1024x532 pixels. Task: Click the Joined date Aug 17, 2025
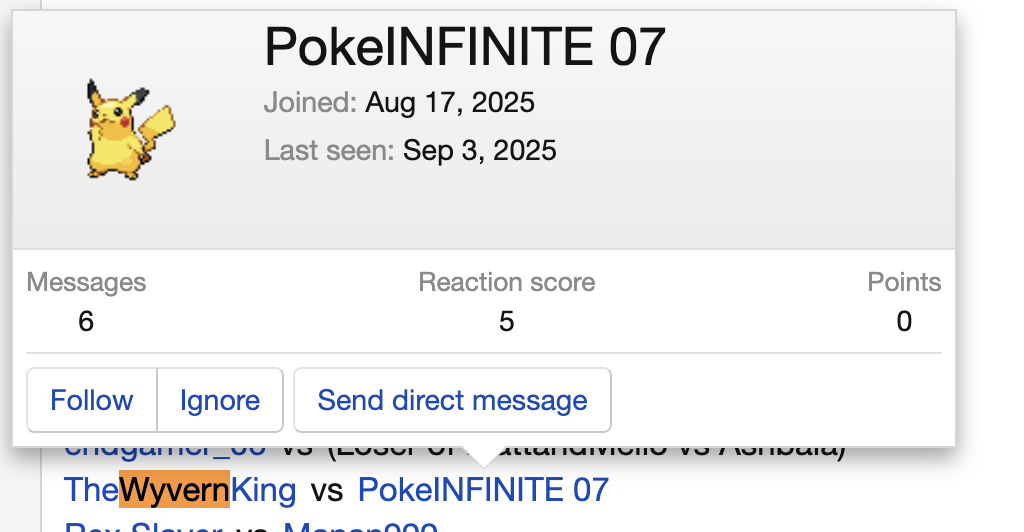(x=450, y=102)
